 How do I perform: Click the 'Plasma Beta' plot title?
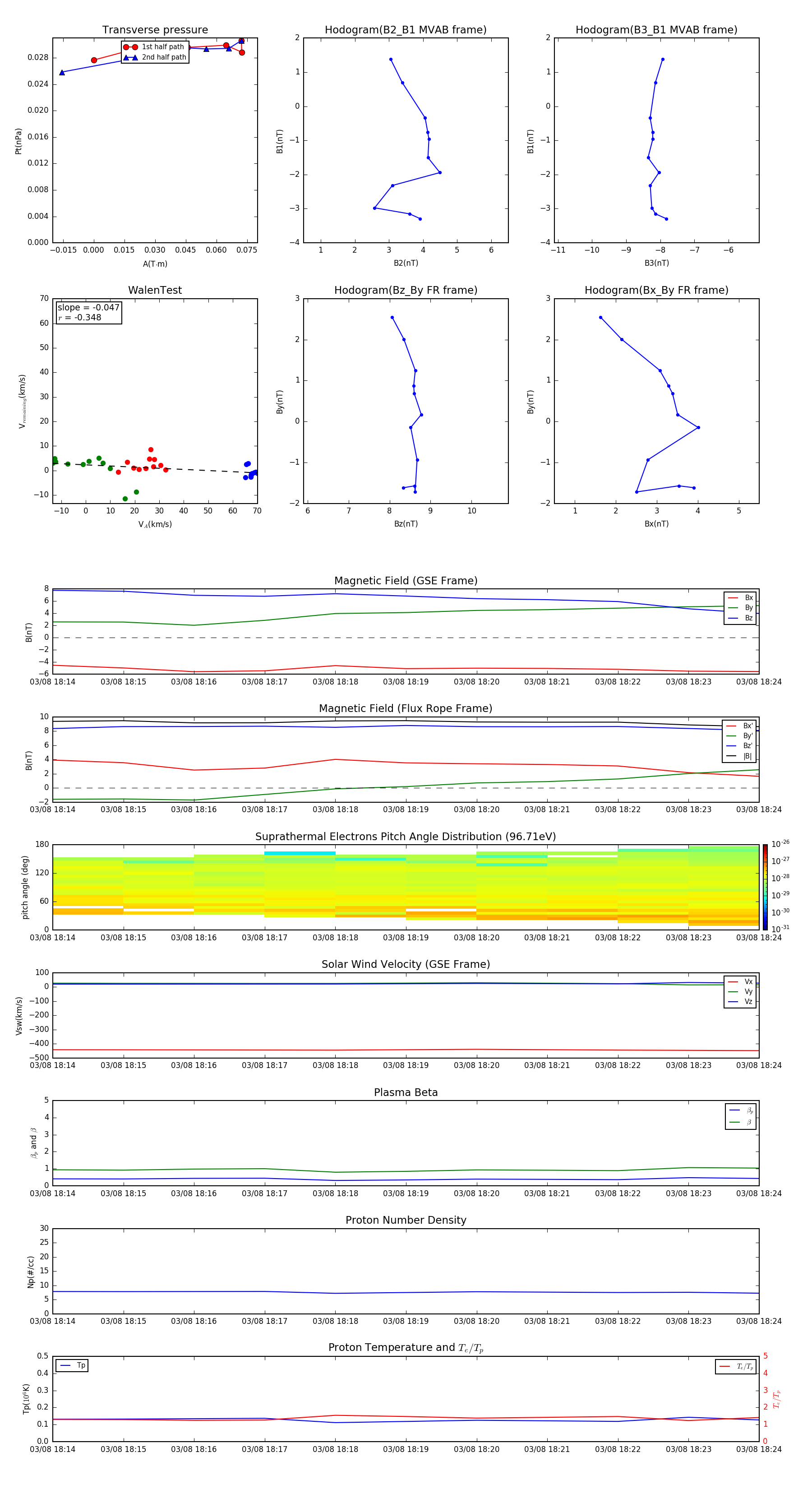click(x=406, y=1092)
